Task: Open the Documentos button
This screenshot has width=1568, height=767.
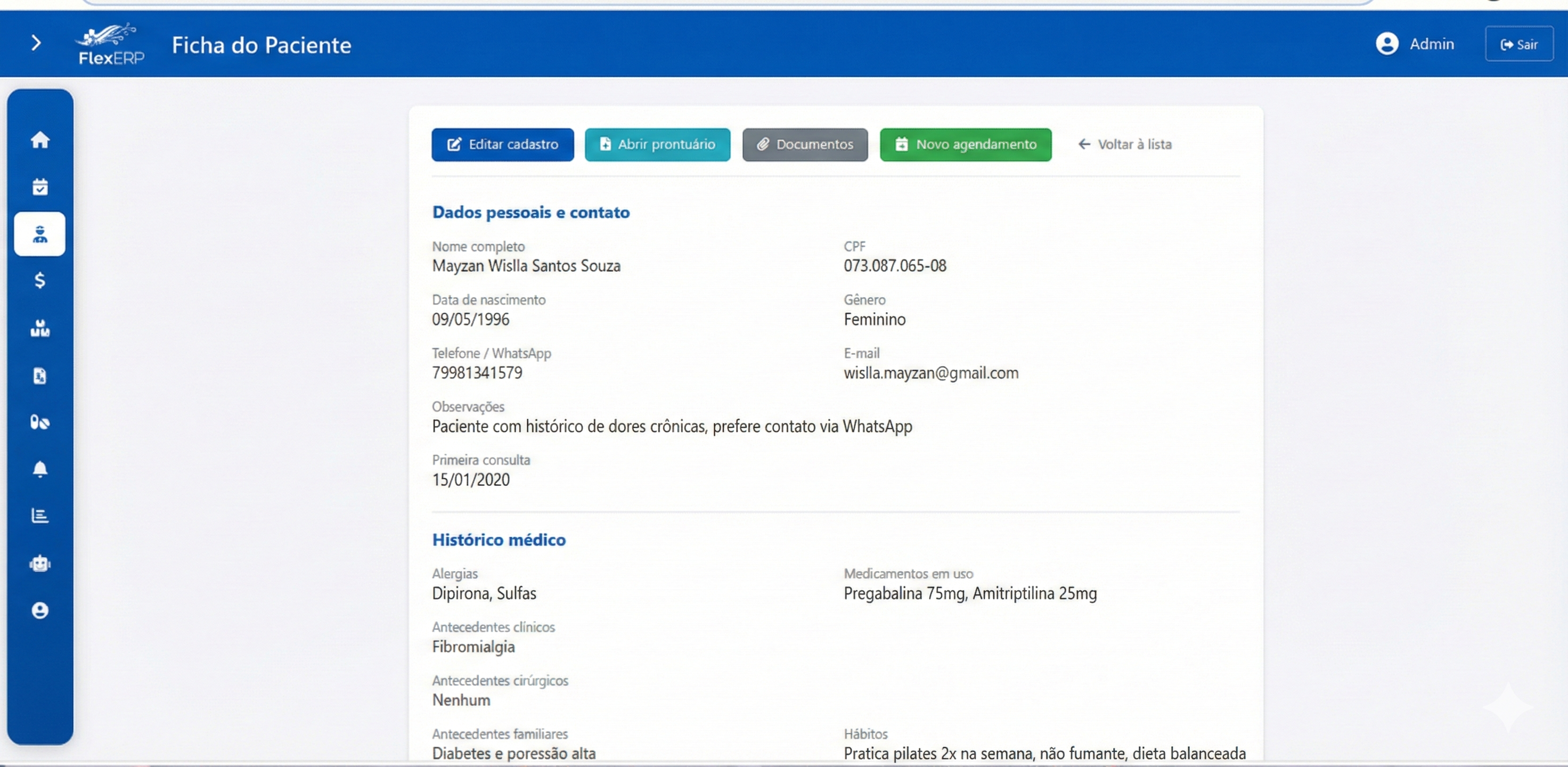Action: 805,144
